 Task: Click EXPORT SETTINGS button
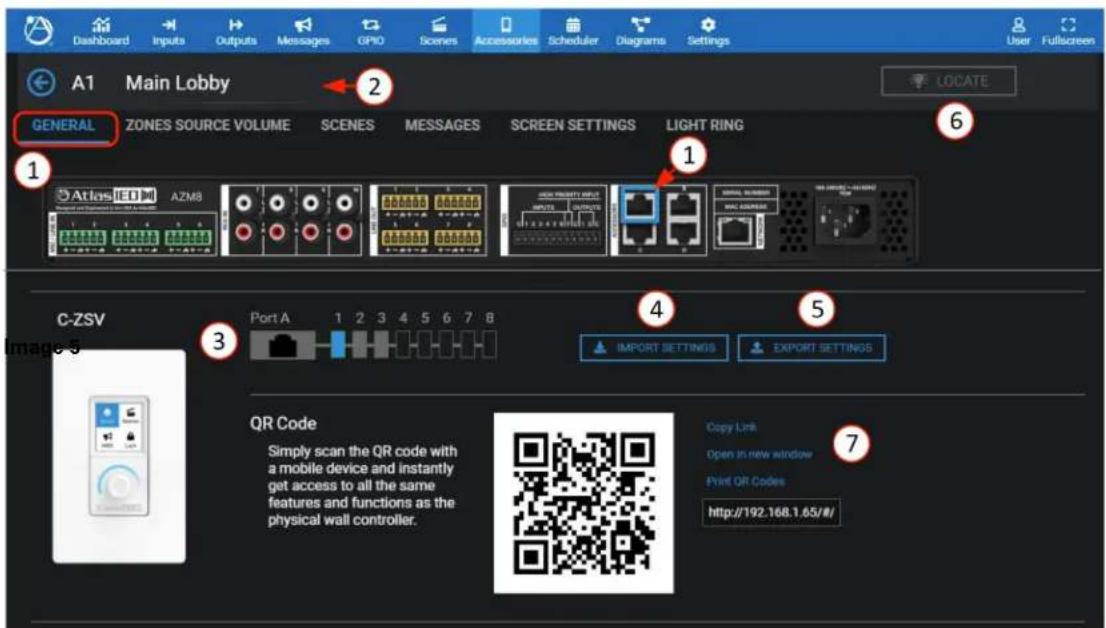[x=812, y=348]
